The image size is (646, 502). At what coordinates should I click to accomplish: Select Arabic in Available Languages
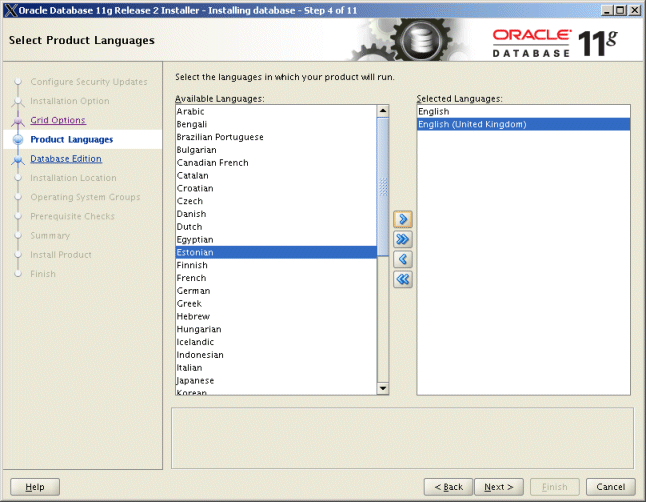click(276, 111)
